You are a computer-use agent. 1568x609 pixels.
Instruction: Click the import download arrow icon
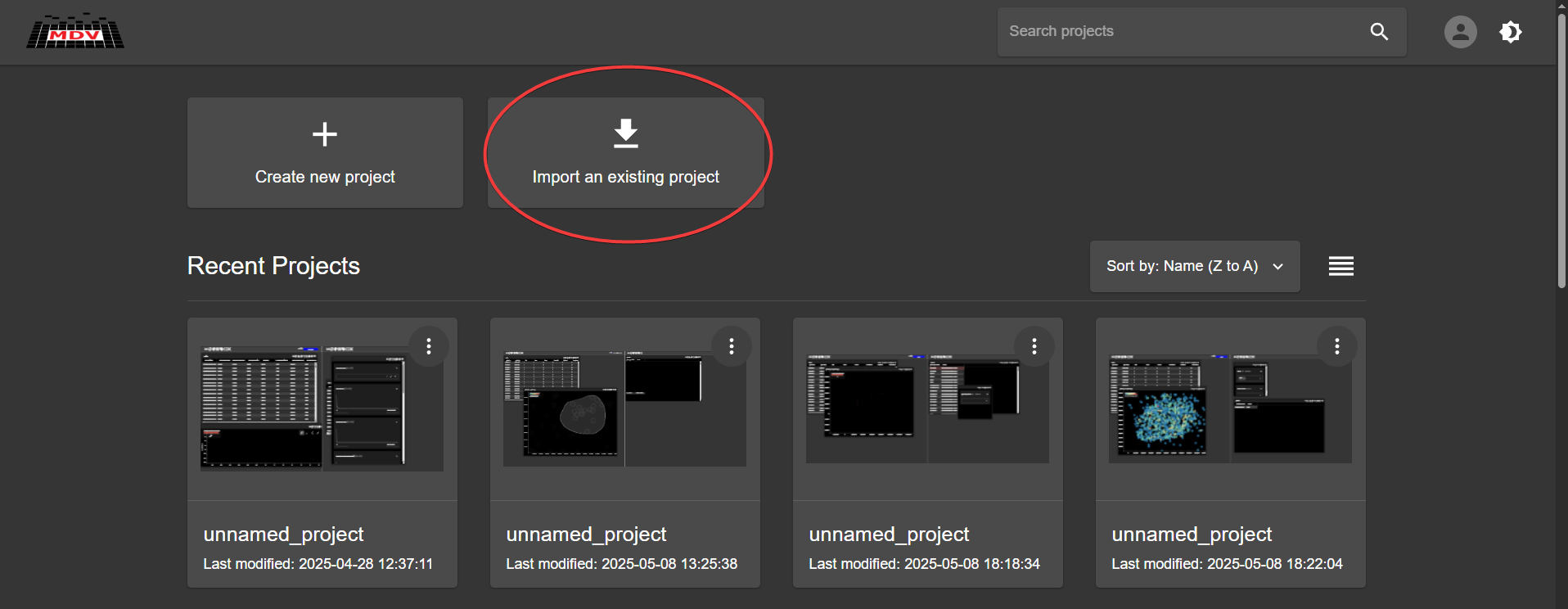tap(626, 133)
